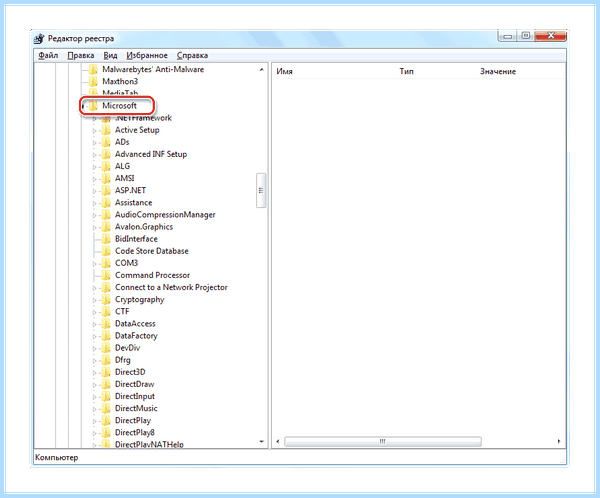Expand the ADs key
600x498 pixels.
click(95, 143)
